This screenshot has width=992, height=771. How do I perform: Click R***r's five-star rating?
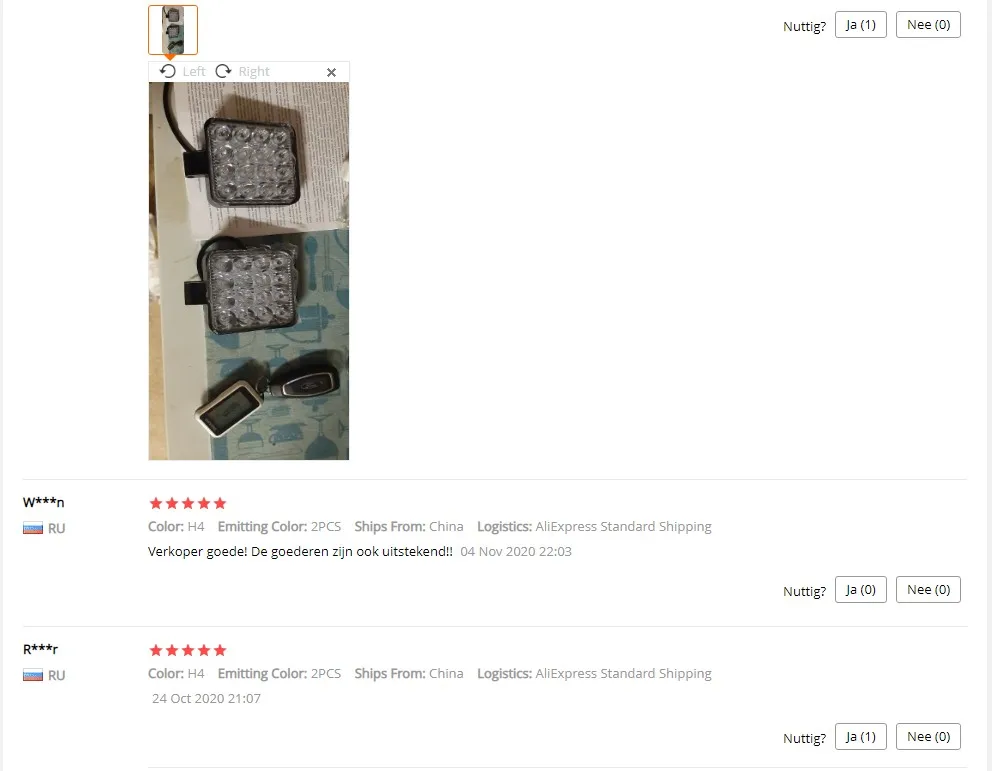[x=187, y=650]
